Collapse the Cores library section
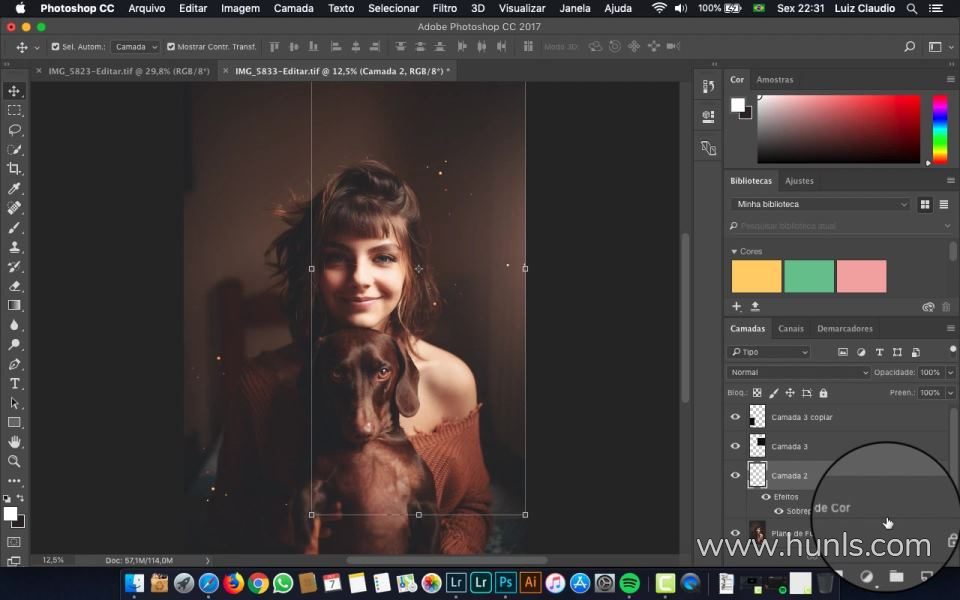 pyautogui.click(x=734, y=252)
